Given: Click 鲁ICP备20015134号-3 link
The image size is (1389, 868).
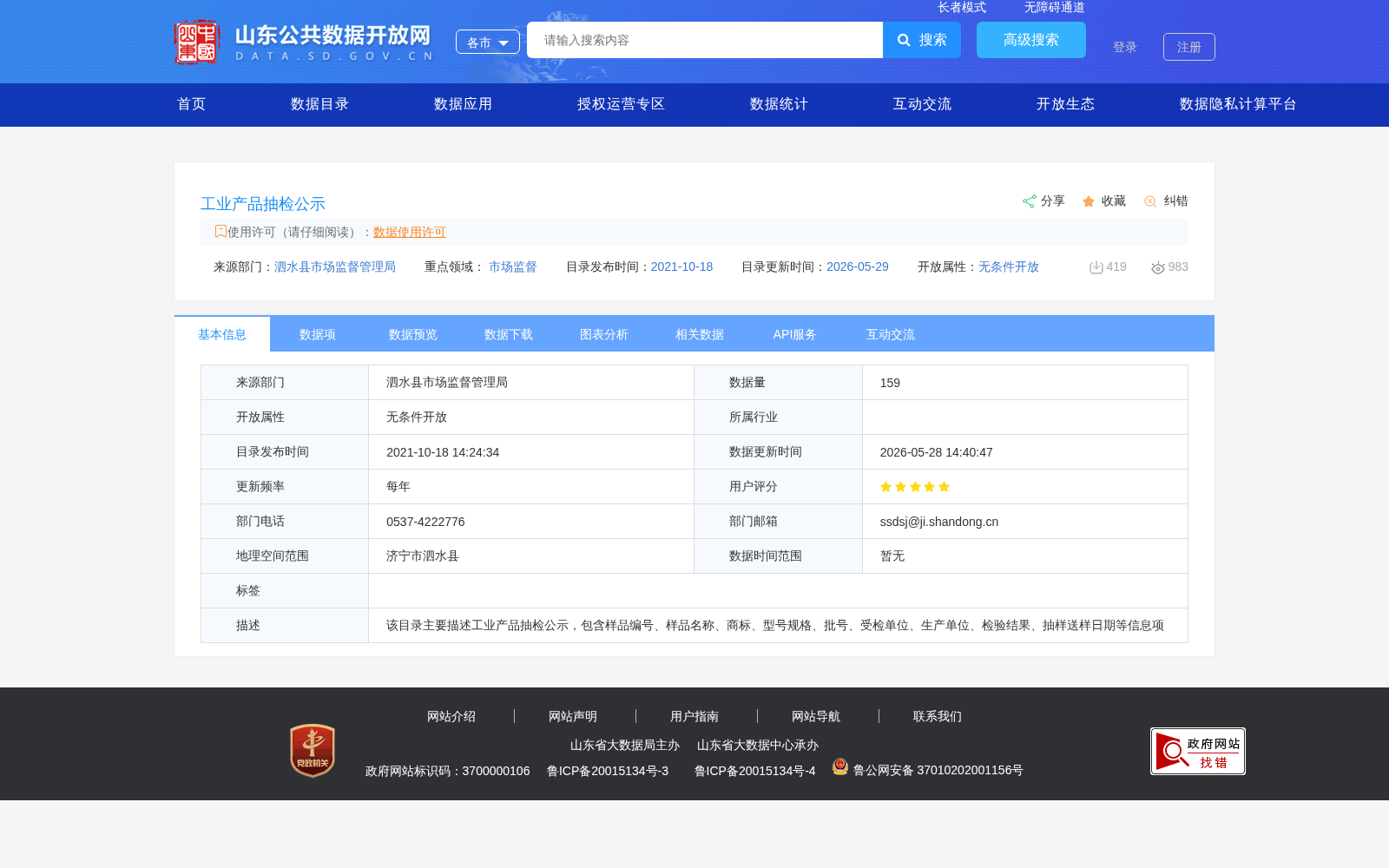Looking at the screenshot, I should (x=608, y=771).
